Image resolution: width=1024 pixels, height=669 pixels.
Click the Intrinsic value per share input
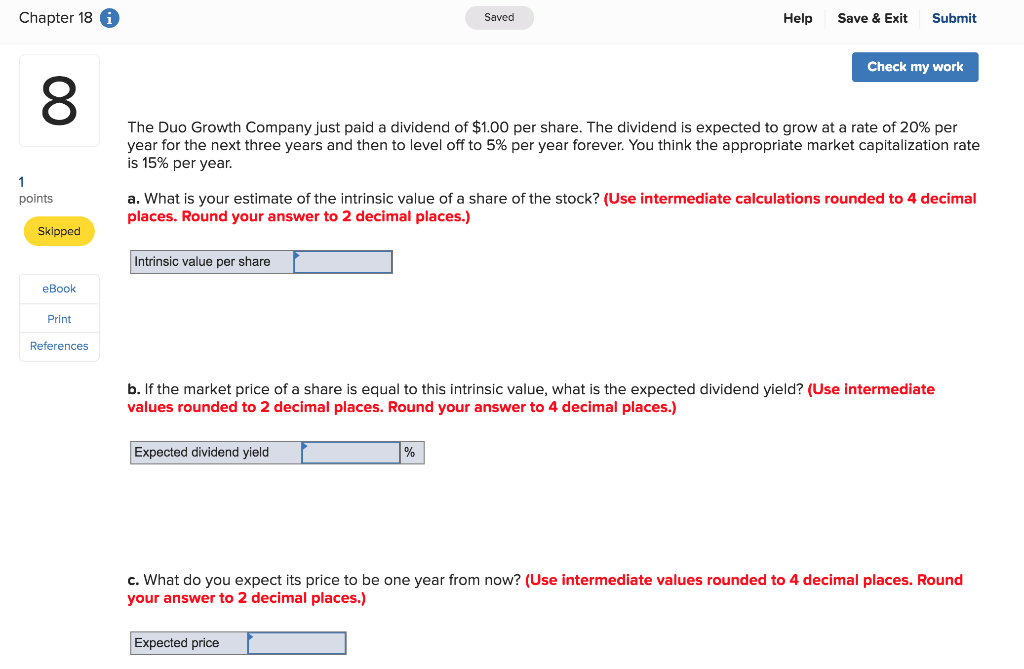[343, 262]
